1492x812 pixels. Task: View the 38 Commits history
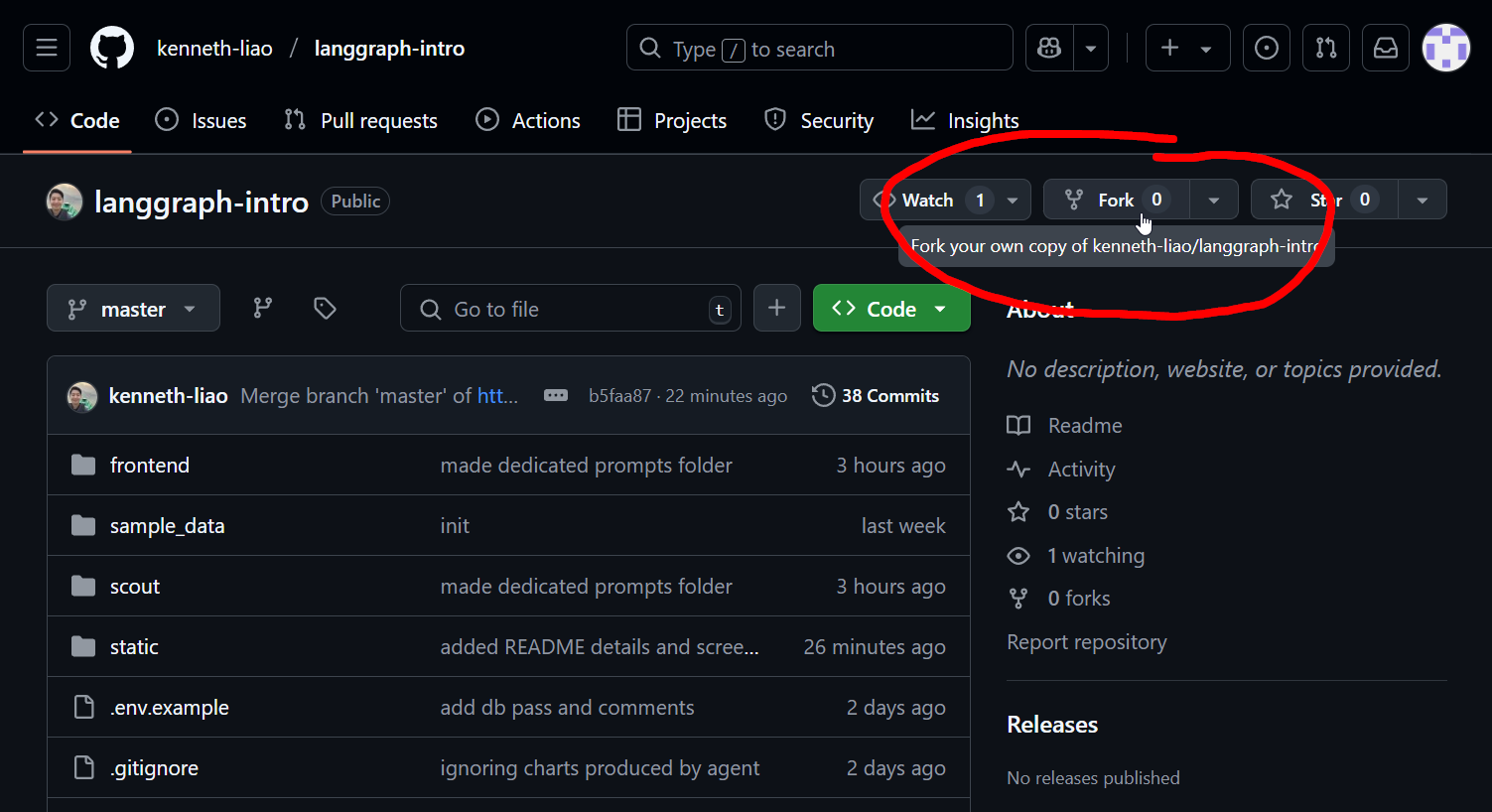(x=876, y=395)
